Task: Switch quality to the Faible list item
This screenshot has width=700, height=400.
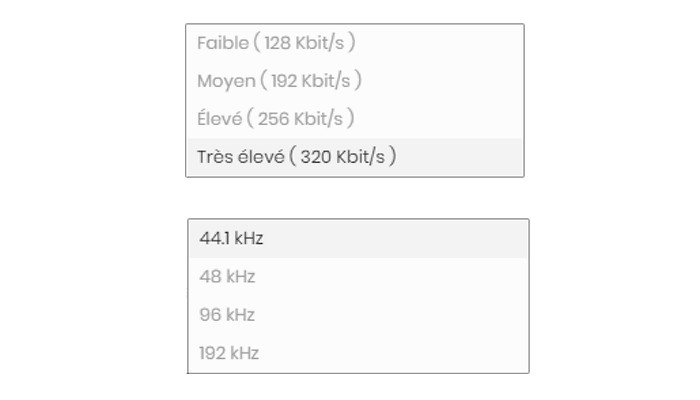Action: coord(277,43)
